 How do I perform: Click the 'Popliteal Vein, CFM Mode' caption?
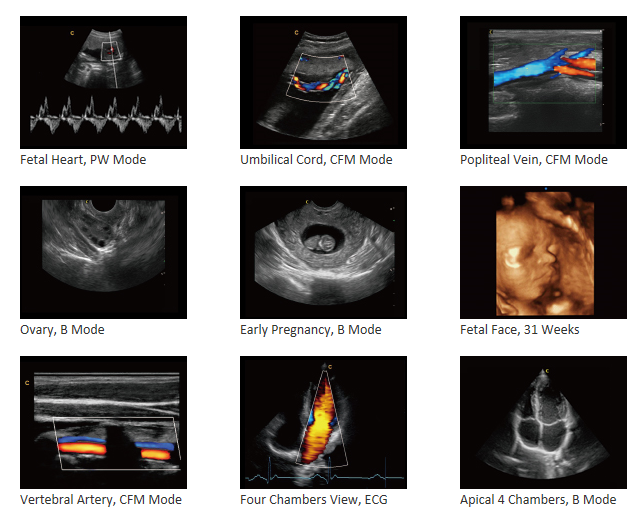point(534,160)
